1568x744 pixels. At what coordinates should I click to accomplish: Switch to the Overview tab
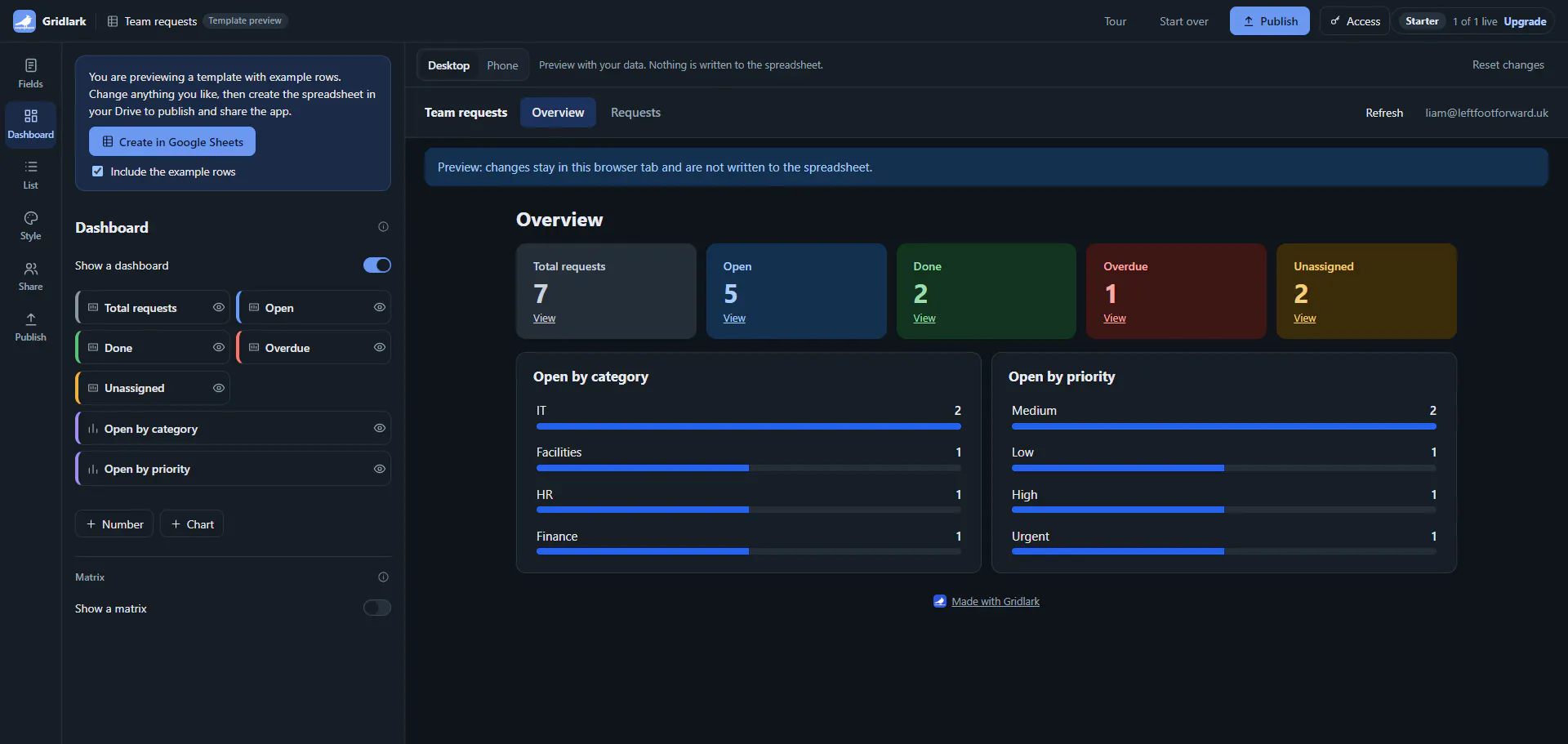[558, 113]
